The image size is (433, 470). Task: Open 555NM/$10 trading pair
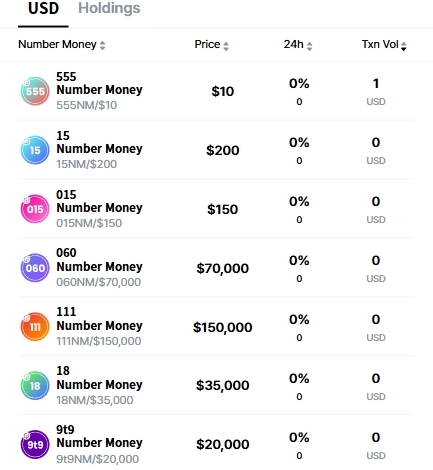(86, 105)
